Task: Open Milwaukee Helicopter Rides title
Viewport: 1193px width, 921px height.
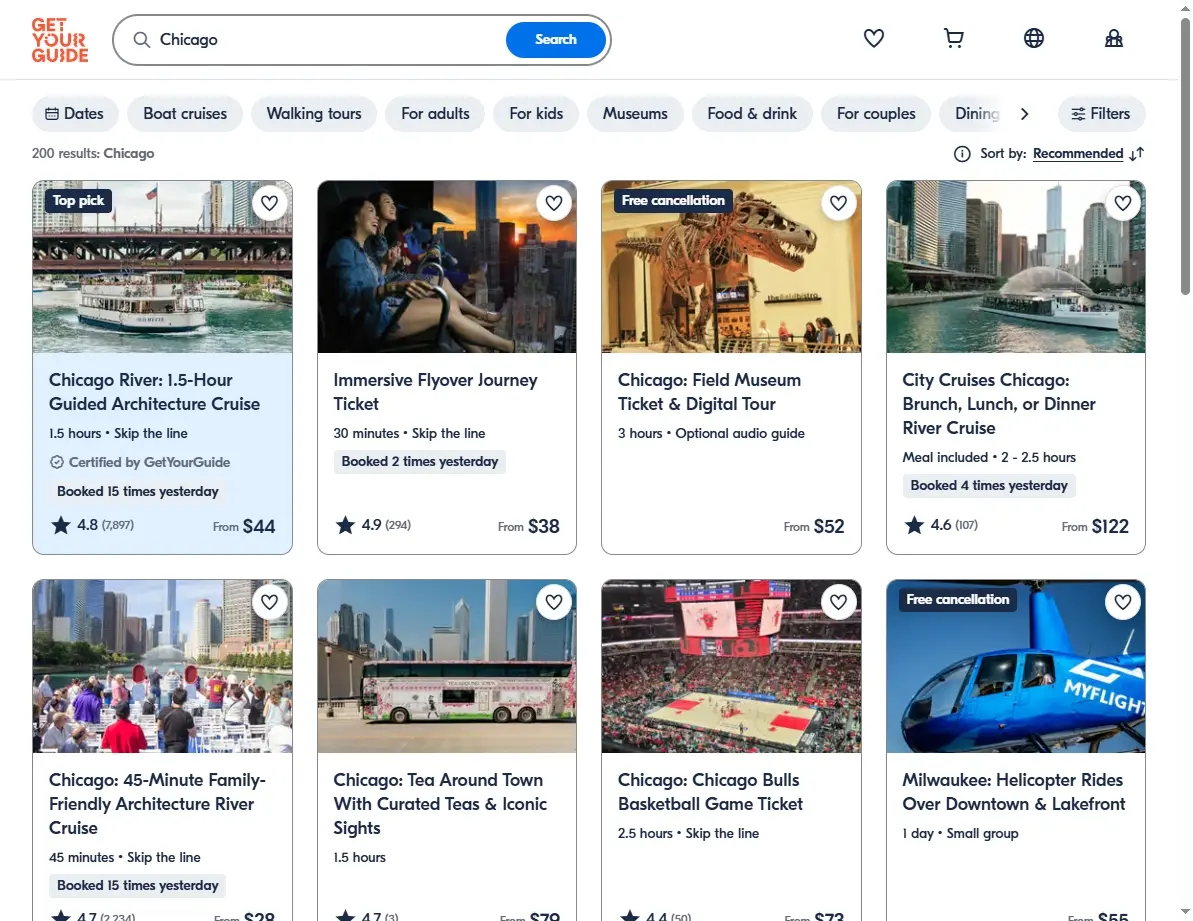Action: [x=1013, y=792]
